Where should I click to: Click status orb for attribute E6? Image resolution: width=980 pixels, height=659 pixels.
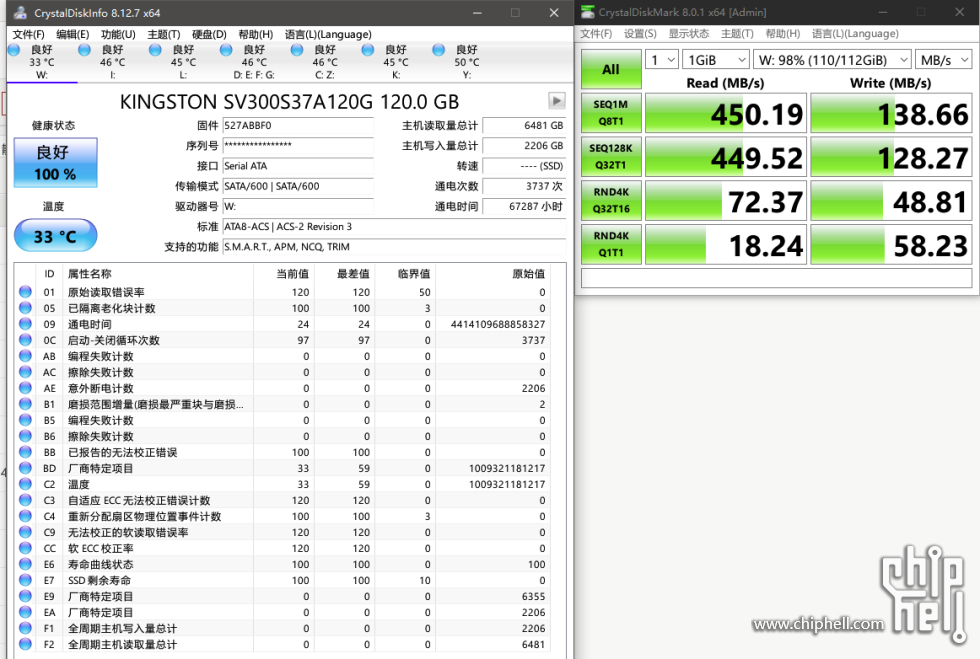(25, 564)
